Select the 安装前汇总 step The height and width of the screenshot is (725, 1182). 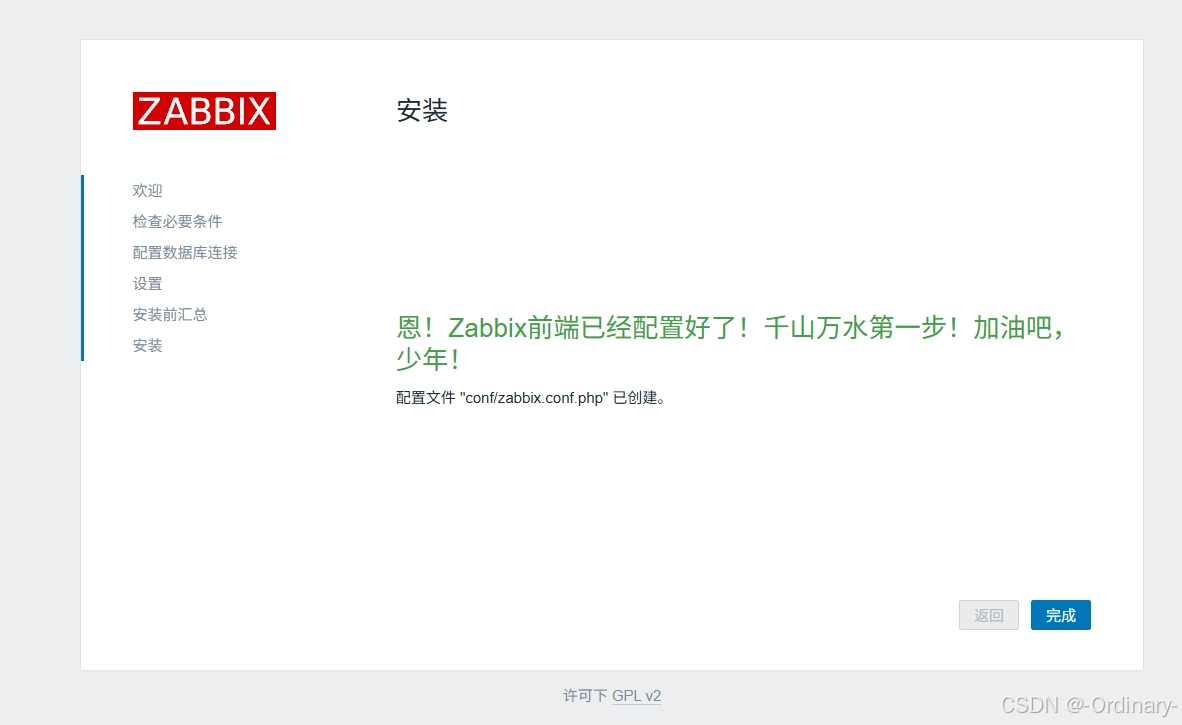[x=170, y=314]
